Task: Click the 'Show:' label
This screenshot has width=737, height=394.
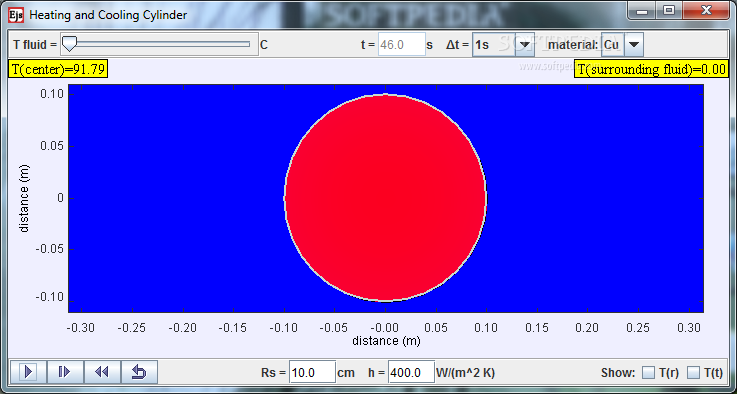Action: click(x=618, y=373)
